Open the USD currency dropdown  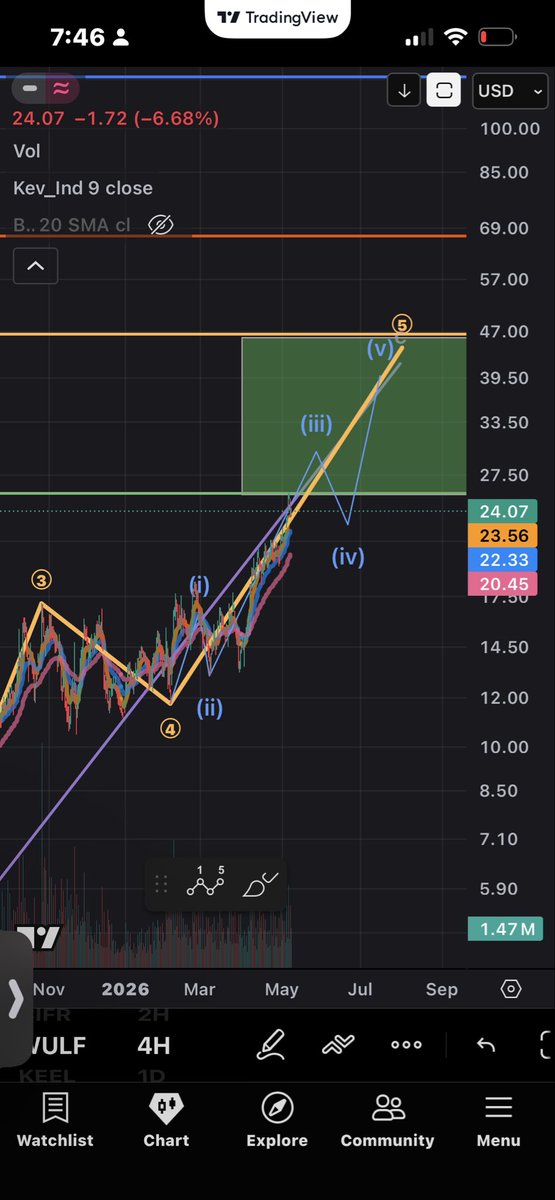[510, 91]
